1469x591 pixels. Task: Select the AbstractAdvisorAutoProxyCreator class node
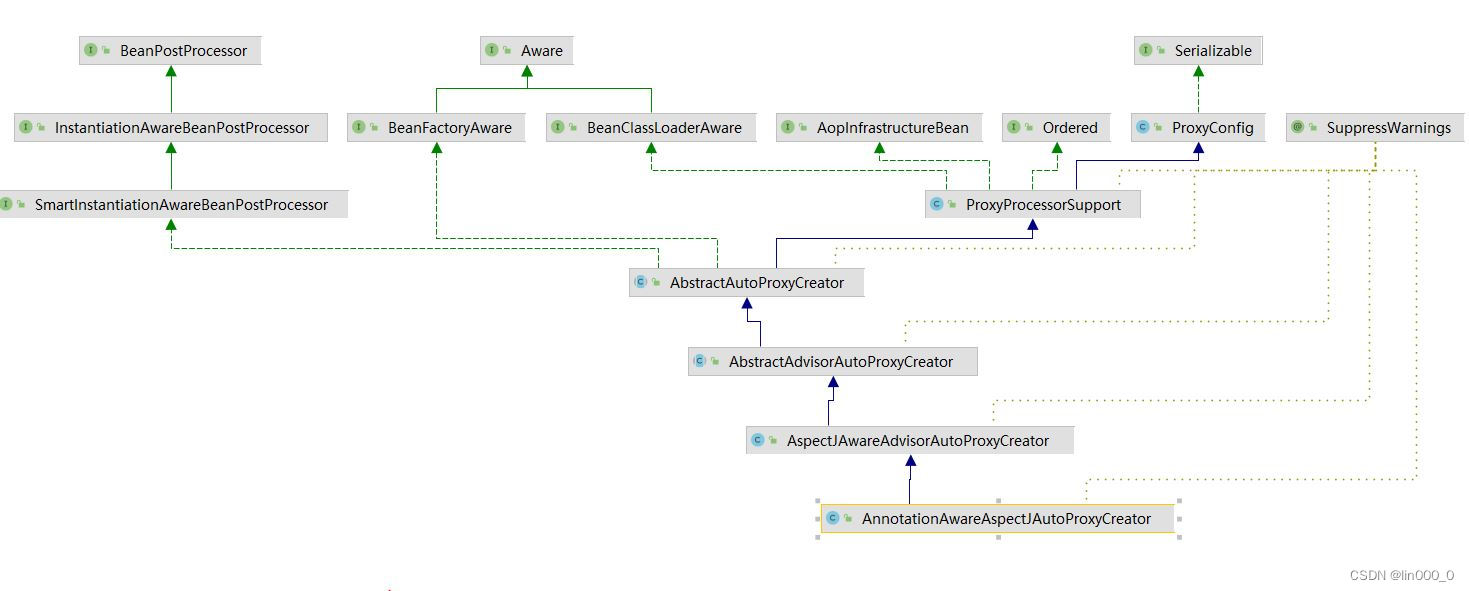[x=840, y=362]
